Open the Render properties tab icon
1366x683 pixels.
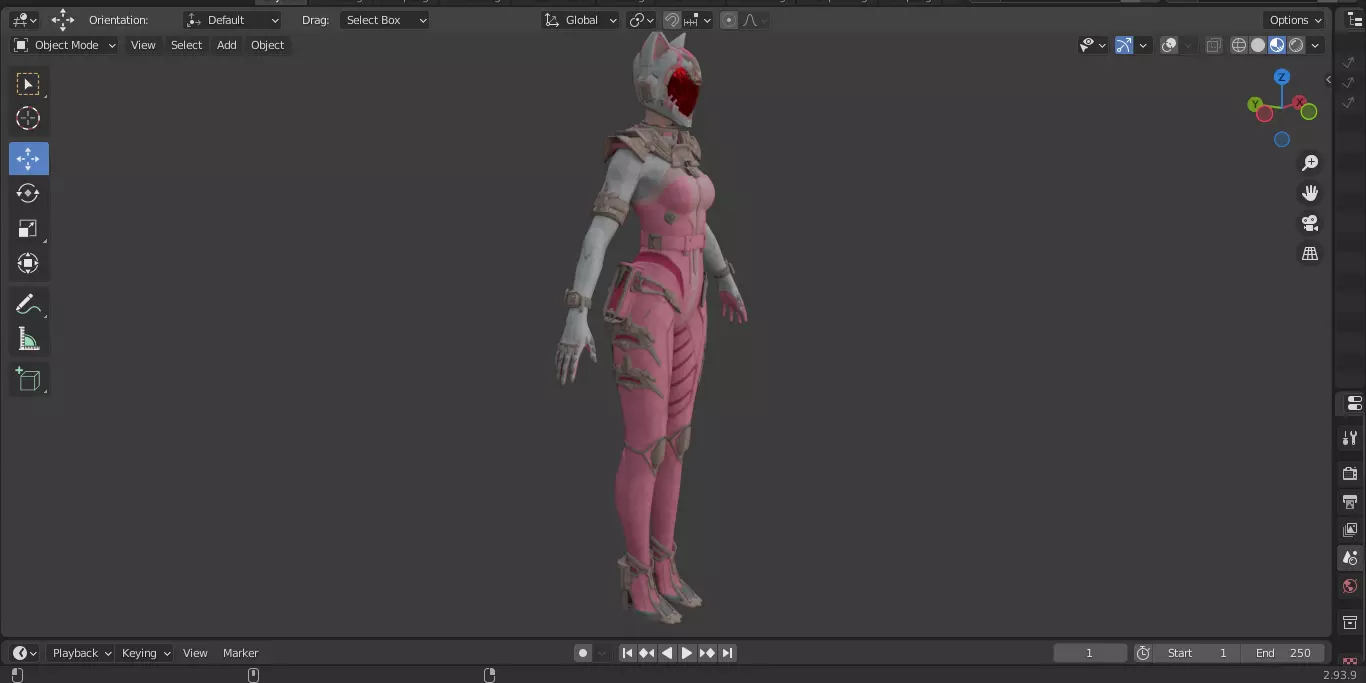1350,473
